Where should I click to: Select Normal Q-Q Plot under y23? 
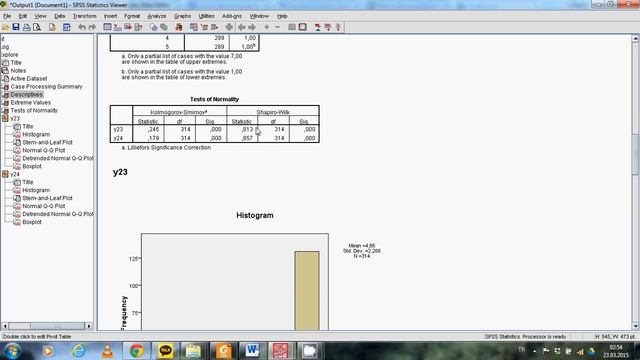(x=44, y=150)
